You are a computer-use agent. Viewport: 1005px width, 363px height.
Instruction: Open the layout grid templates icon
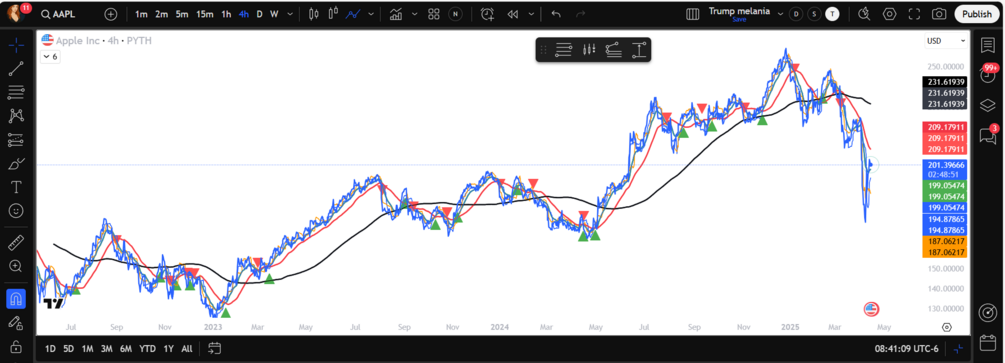[434, 14]
